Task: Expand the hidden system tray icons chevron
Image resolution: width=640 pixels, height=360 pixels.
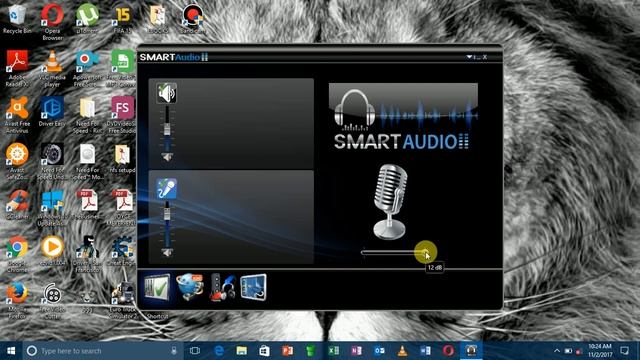Action: coord(557,351)
